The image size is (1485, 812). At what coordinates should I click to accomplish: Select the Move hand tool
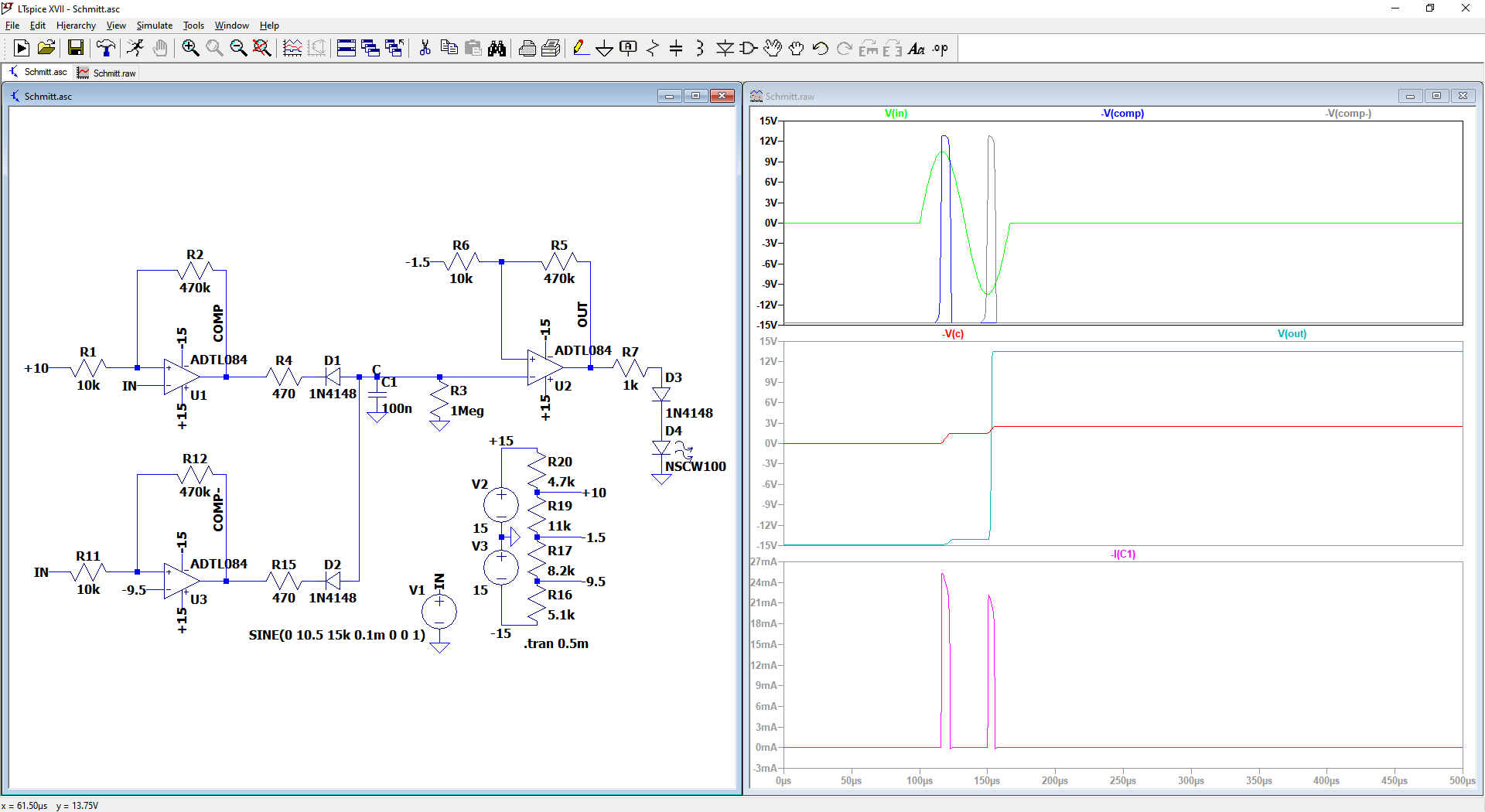(x=773, y=49)
